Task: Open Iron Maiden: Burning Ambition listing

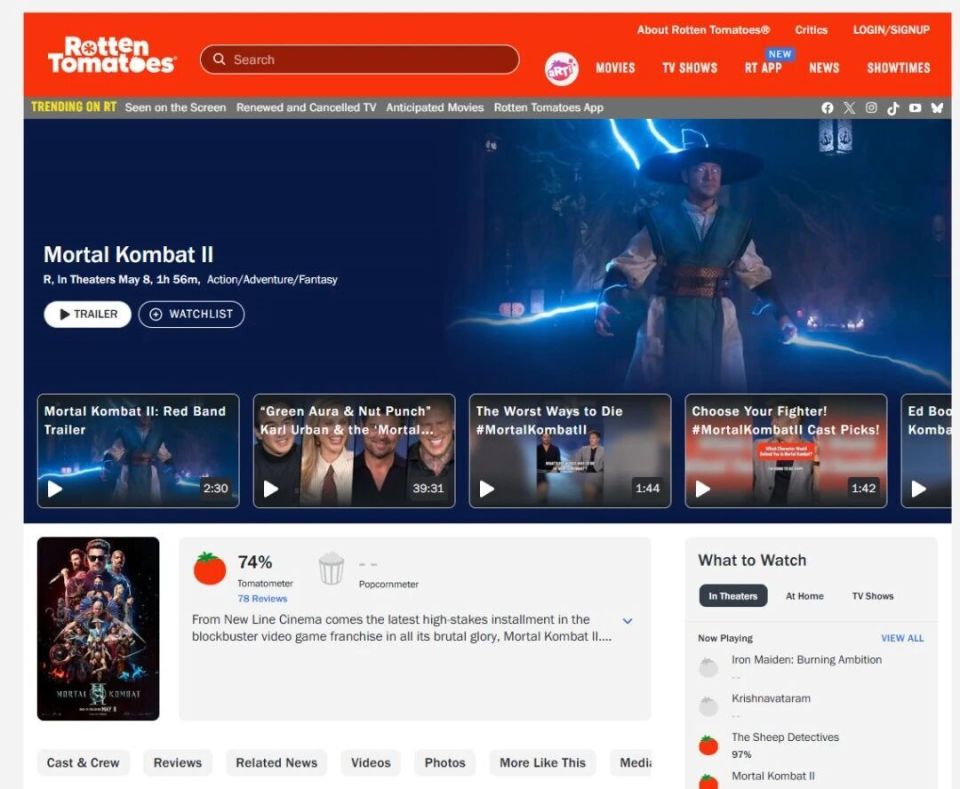Action: click(806, 660)
